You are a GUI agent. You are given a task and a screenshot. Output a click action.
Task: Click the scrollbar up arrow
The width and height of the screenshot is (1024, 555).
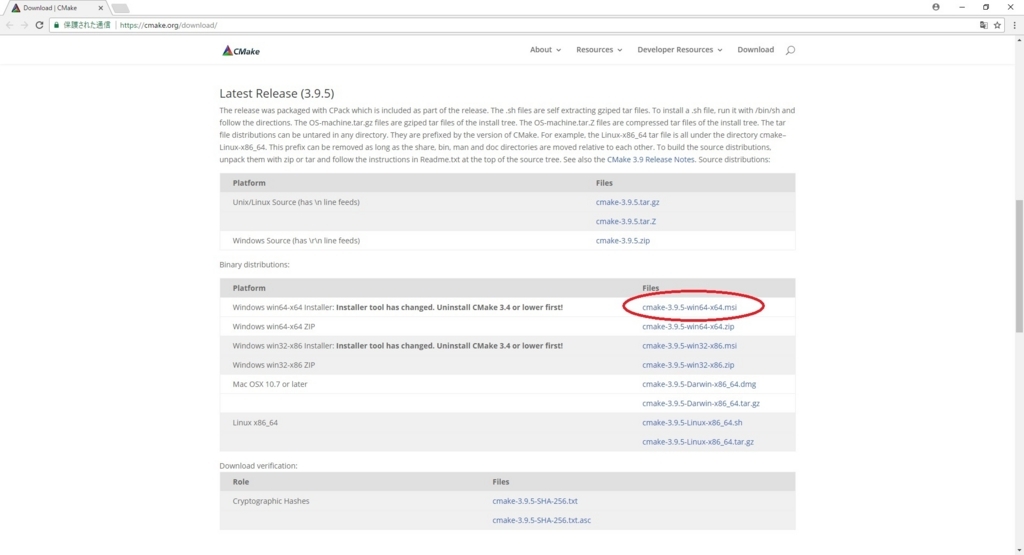tap(1019, 40)
